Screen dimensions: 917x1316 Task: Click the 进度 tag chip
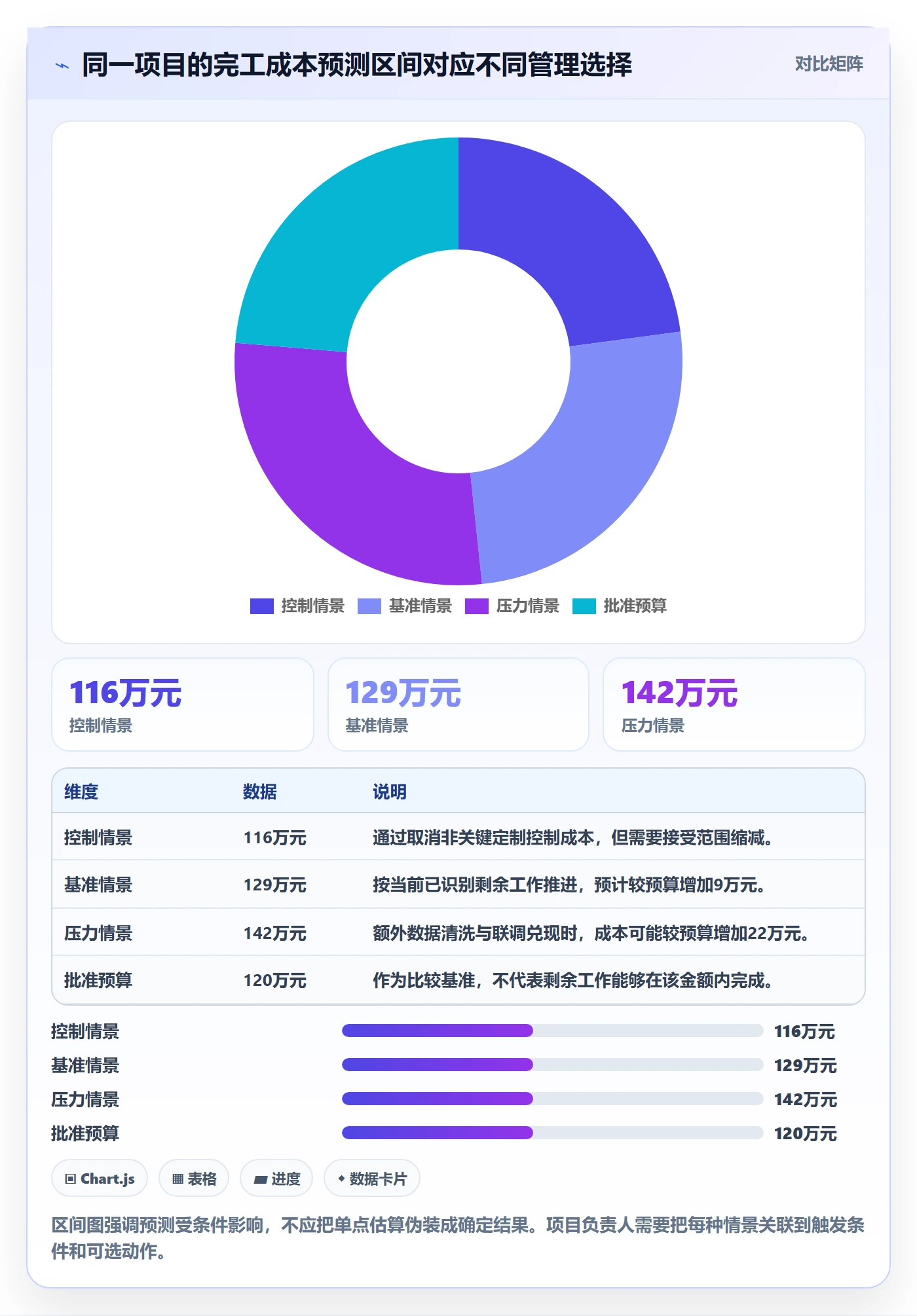(276, 1179)
